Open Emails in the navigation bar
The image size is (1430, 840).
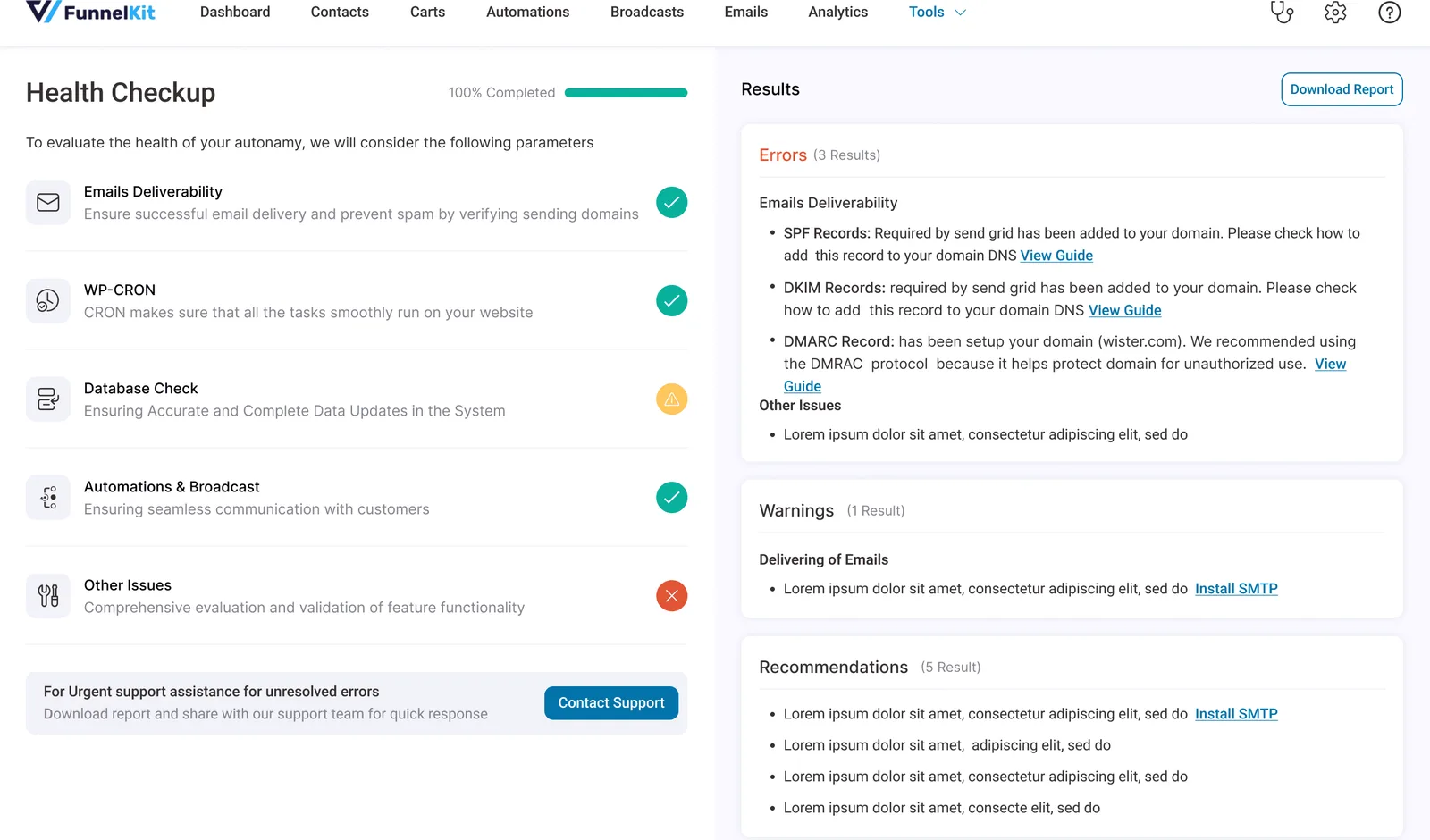pos(746,12)
